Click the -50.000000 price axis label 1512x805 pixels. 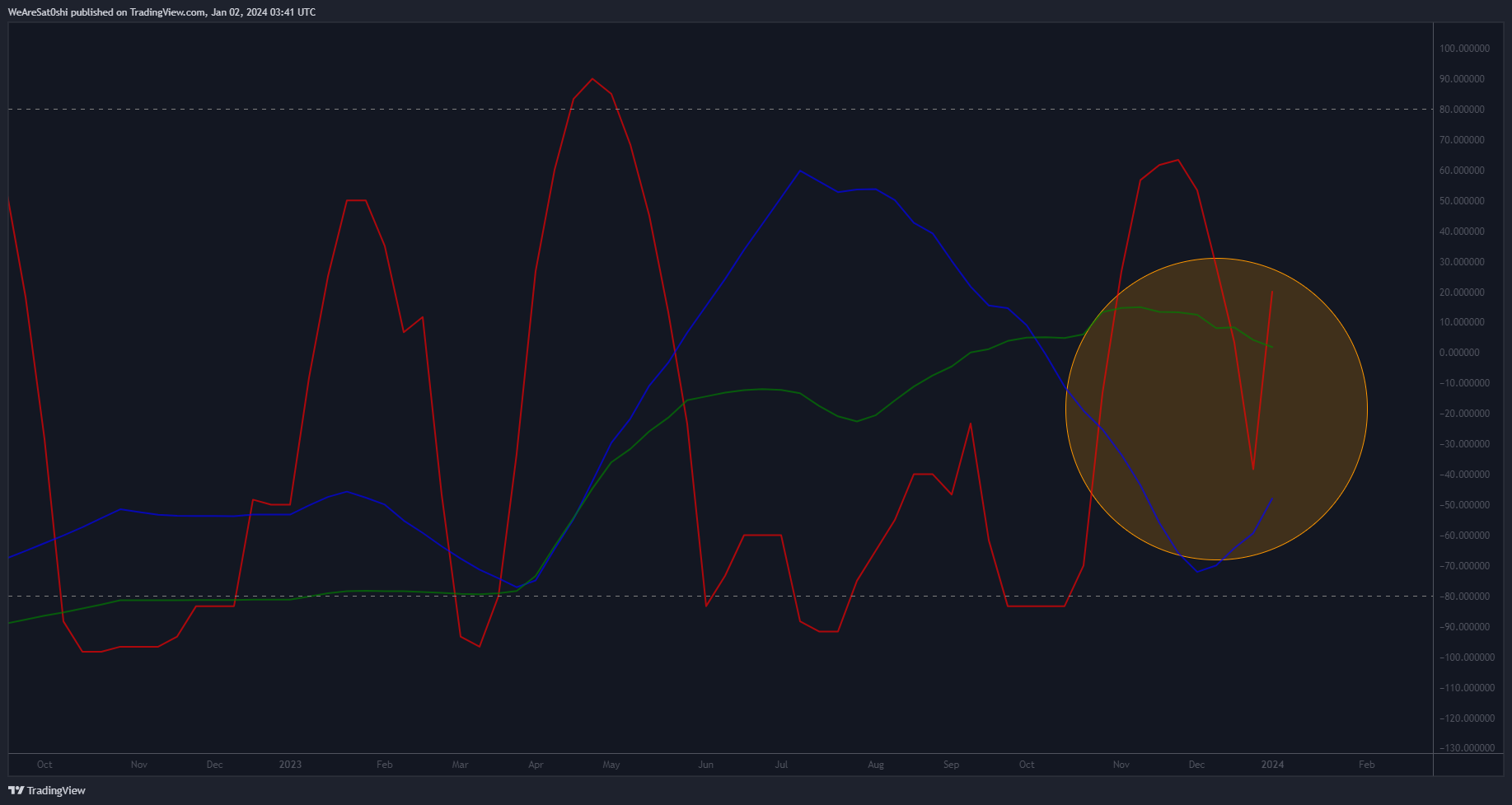click(1464, 505)
